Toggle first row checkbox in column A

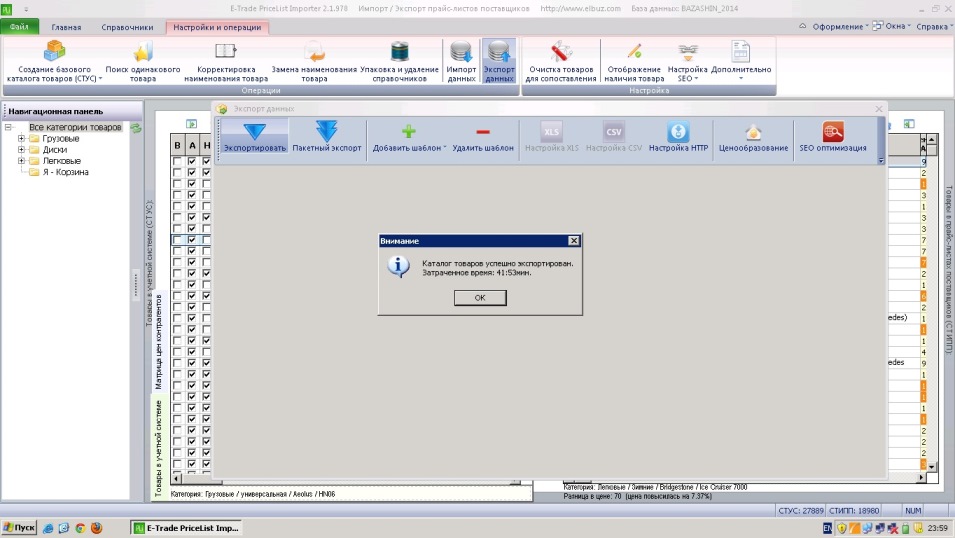pyautogui.click(x=192, y=161)
